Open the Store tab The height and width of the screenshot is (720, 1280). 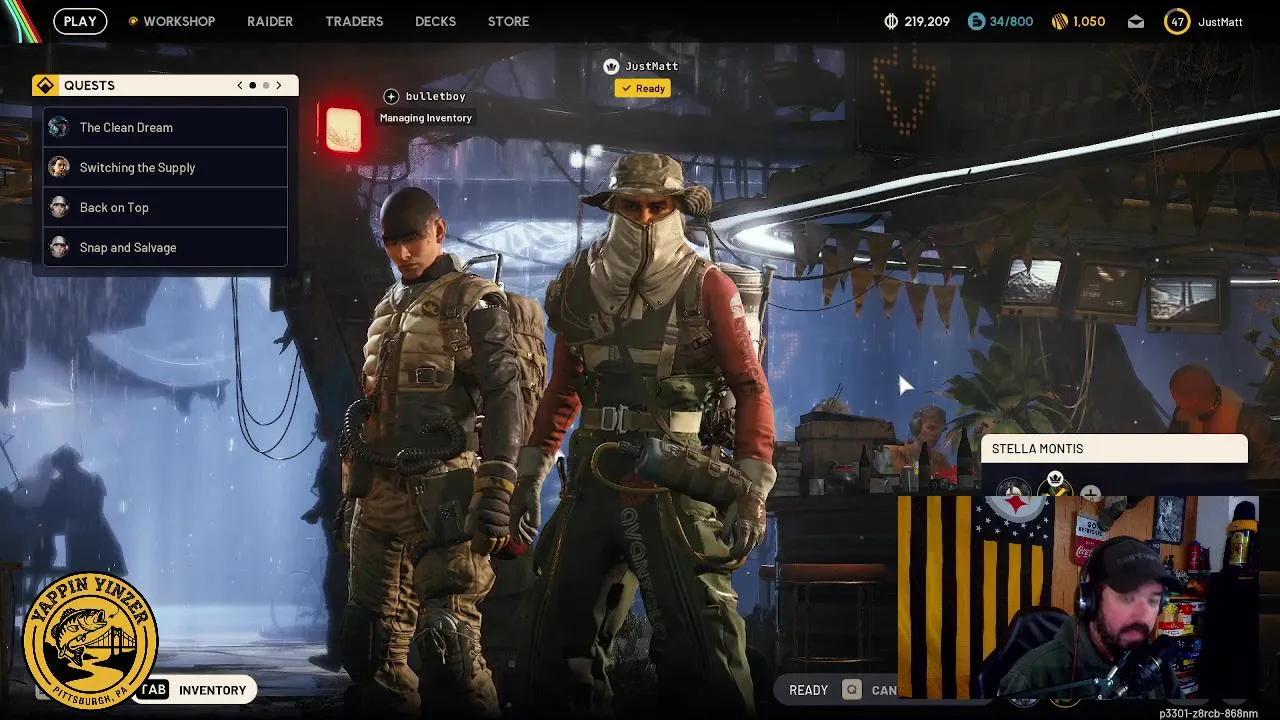tap(508, 21)
